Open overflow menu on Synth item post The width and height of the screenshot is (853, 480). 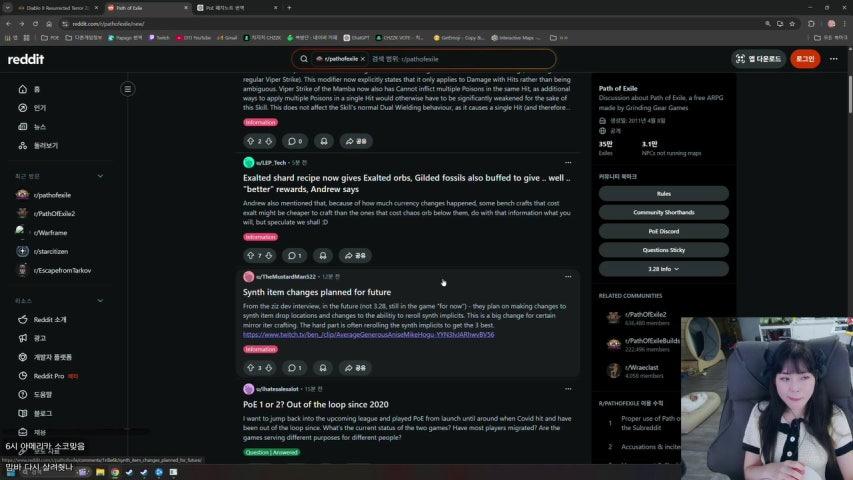point(568,276)
